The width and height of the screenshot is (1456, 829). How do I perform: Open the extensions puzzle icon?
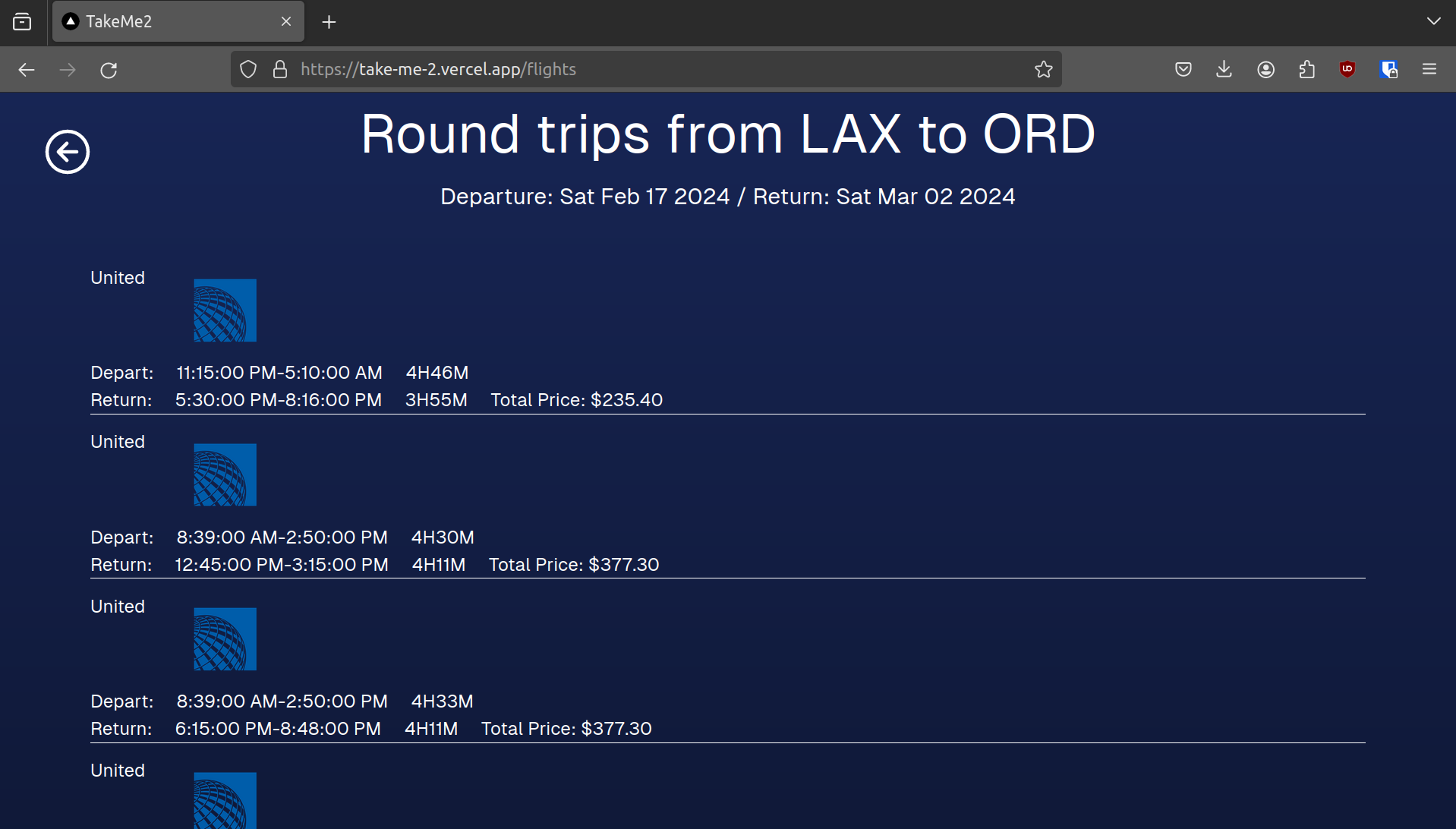tap(1306, 70)
